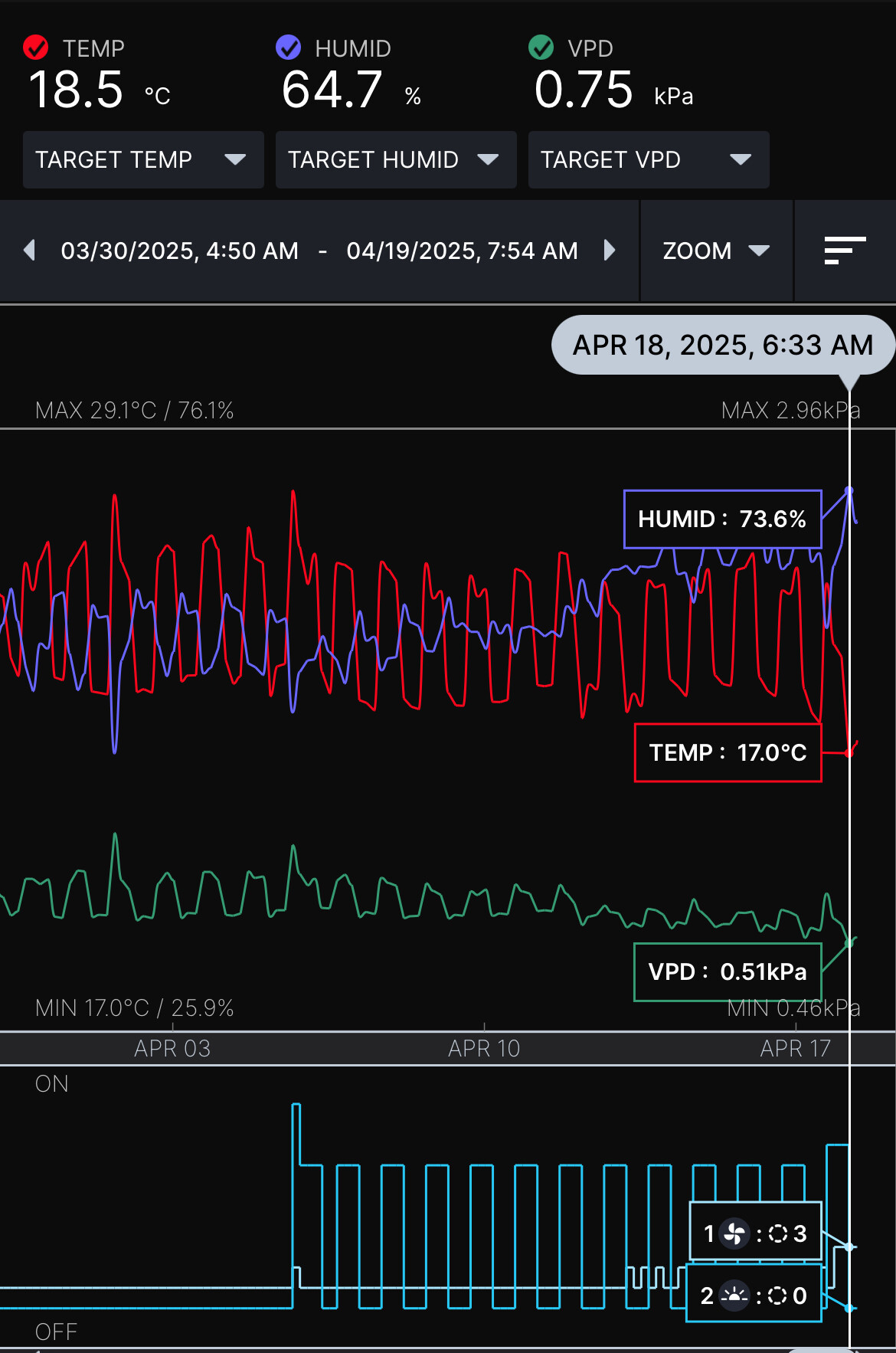Click the fan icon for device 1
The height and width of the screenshot is (1353, 896).
tap(734, 1233)
